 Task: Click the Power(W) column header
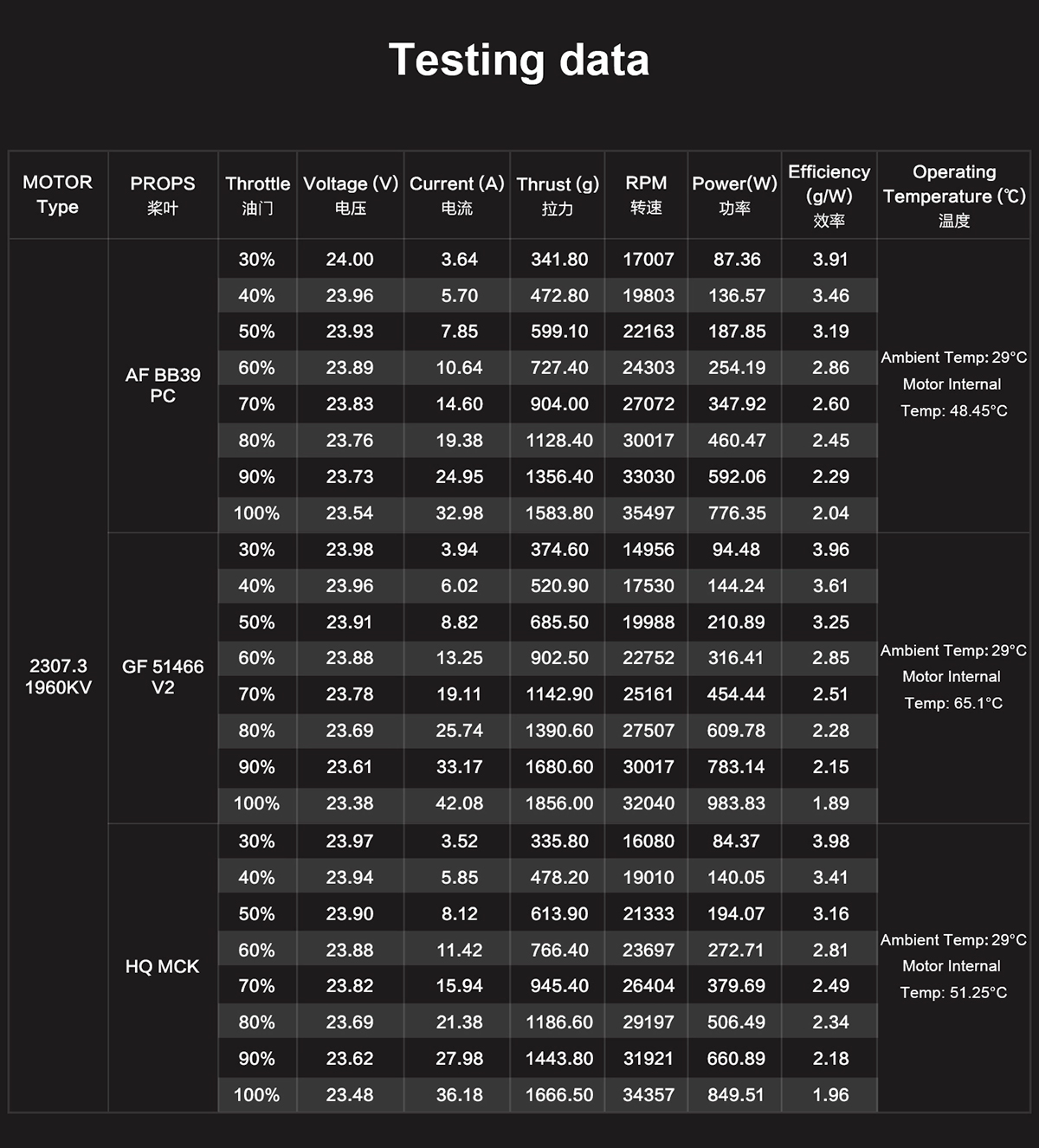pyautogui.click(x=734, y=195)
